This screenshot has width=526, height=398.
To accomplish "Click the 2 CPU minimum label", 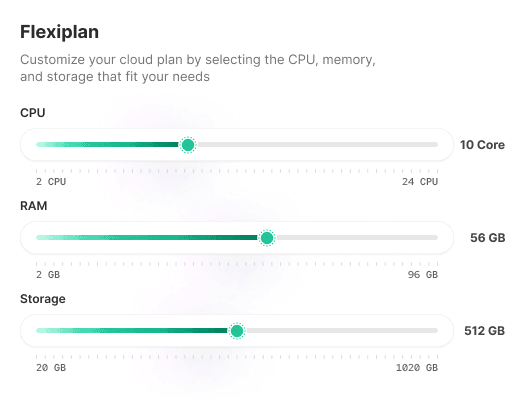I will coord(51,182).
